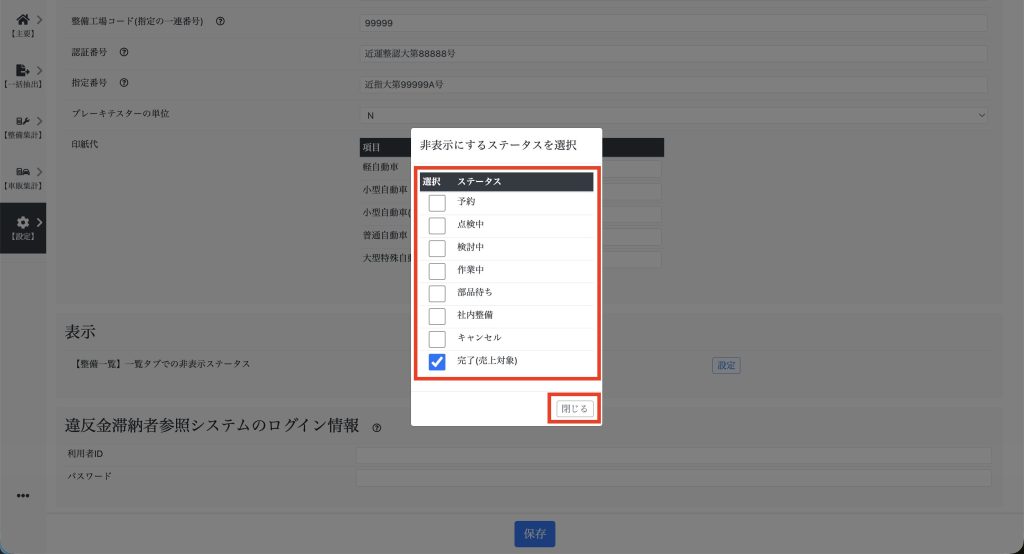The image size is (1024, 554).
Task: Open the 【一括抽出】 file export icon
Action: [22, 71]
